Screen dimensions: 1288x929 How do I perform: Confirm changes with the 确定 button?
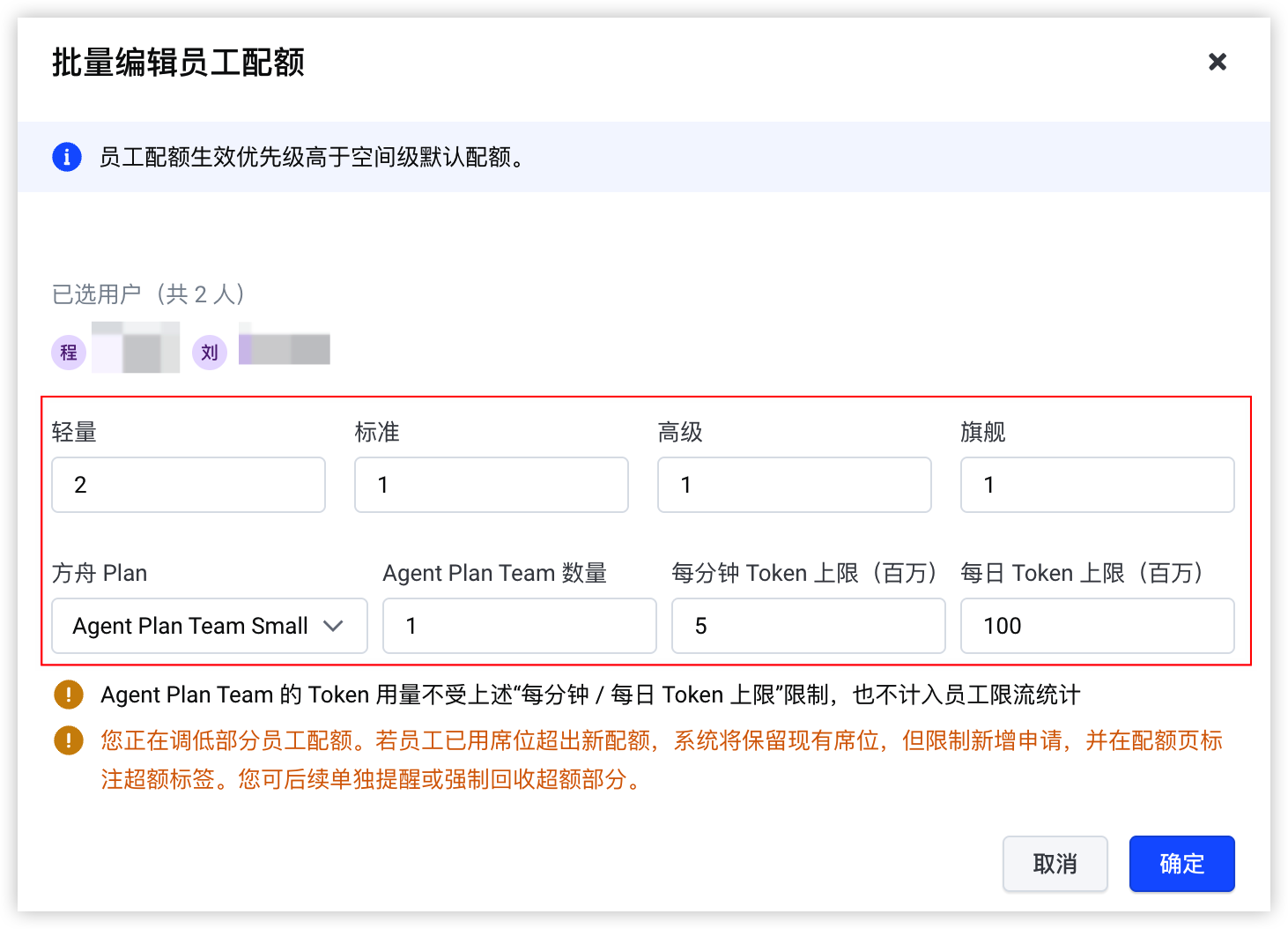(x=1182, y=864)
